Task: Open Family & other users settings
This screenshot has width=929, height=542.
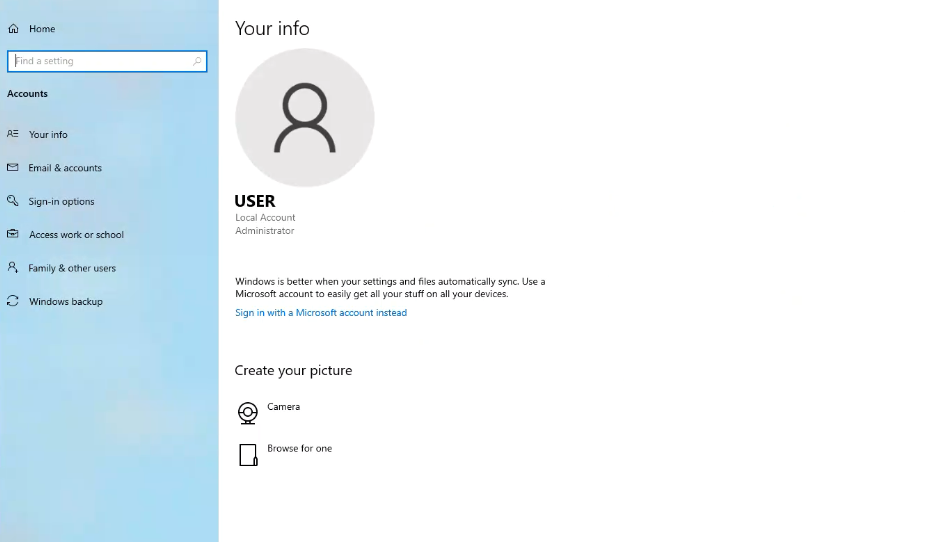Action: [72, 268]
